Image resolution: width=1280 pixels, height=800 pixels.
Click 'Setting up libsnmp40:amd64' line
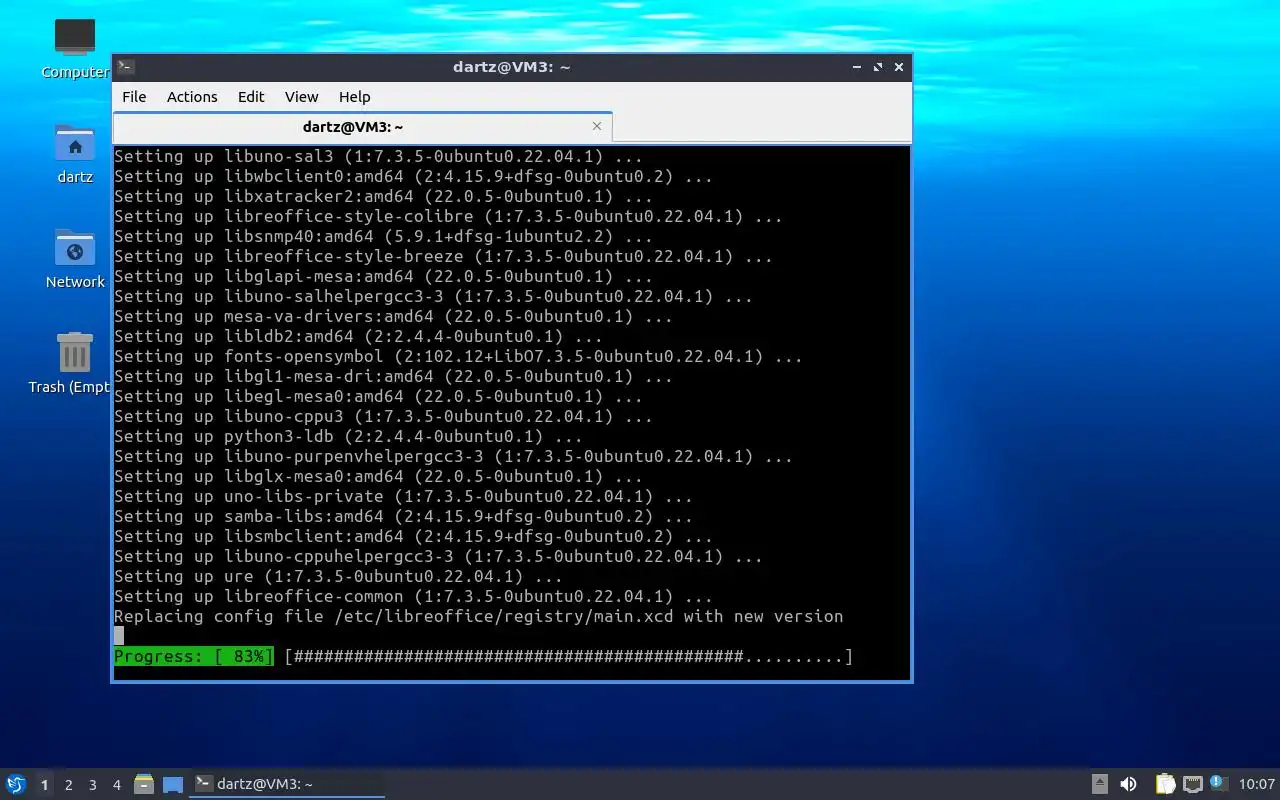click(x=384, y=237)
